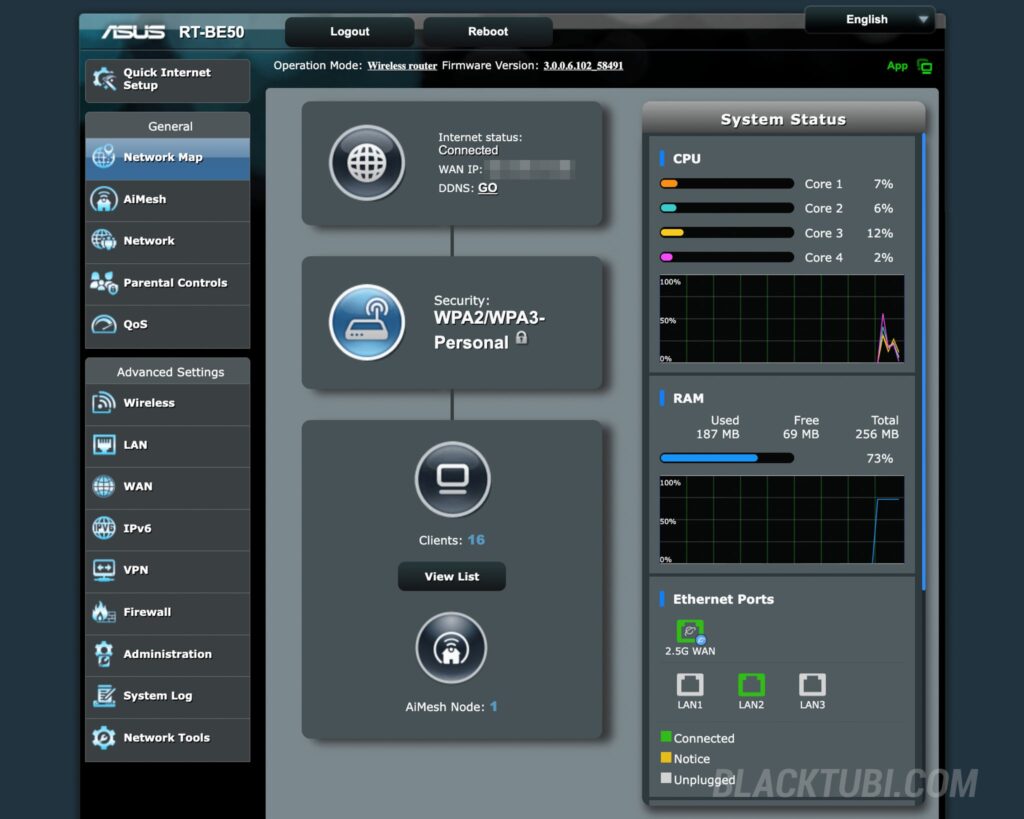Click the Reboot button
1024x819 pixels.
488,32
